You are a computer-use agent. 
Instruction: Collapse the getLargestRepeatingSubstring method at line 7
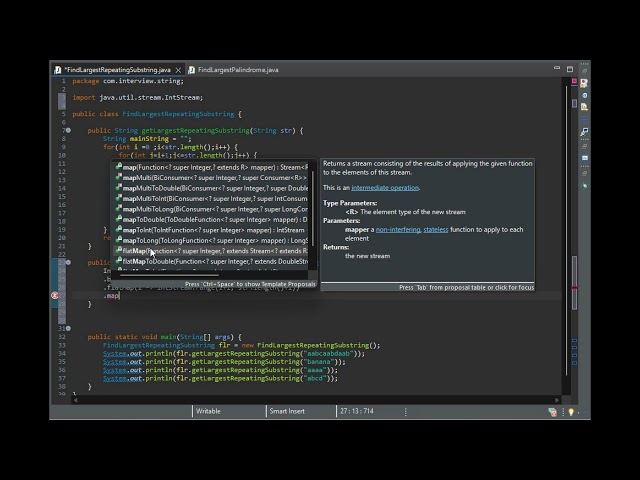(68, 130)
